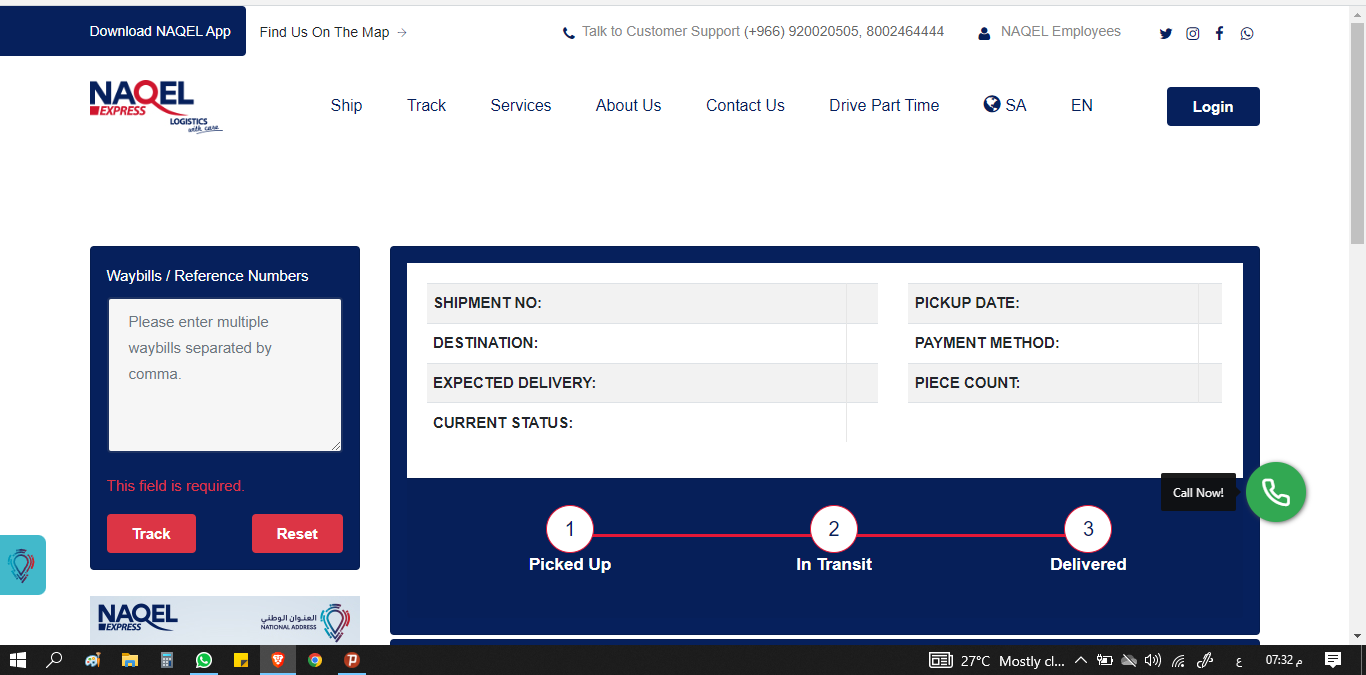Click step 1 Picked Up circle
Viewport: 1366px width, 675px height.
(570, 529)
